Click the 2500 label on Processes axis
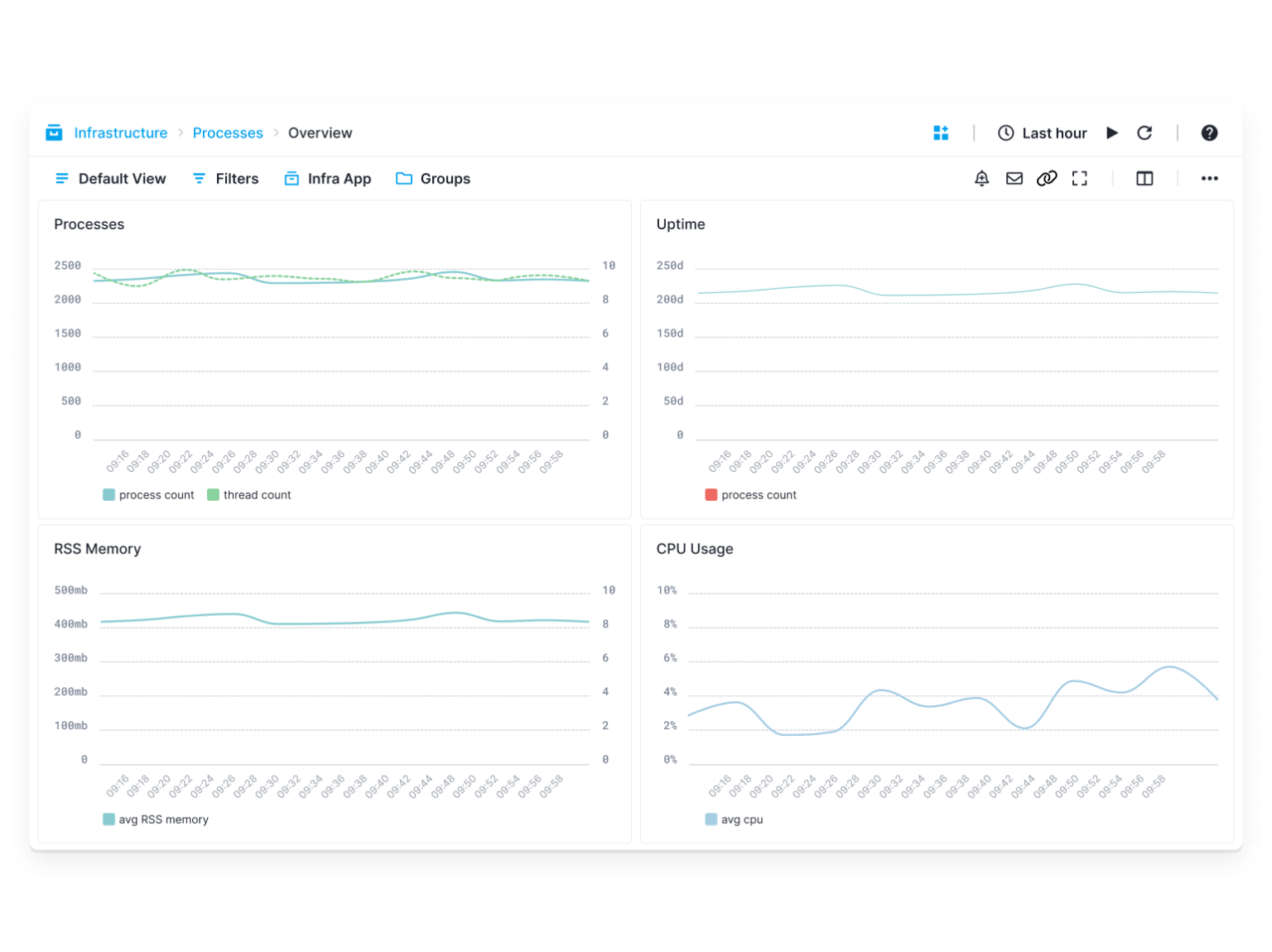 (68, 266)
